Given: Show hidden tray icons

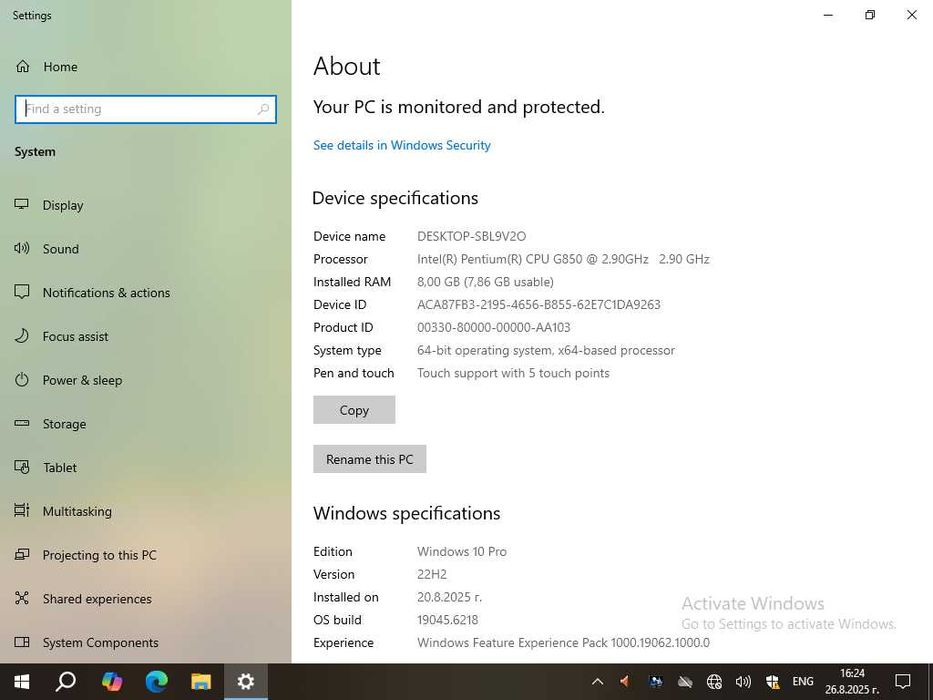Looking at the screenshot, I should tap(597, 682).
